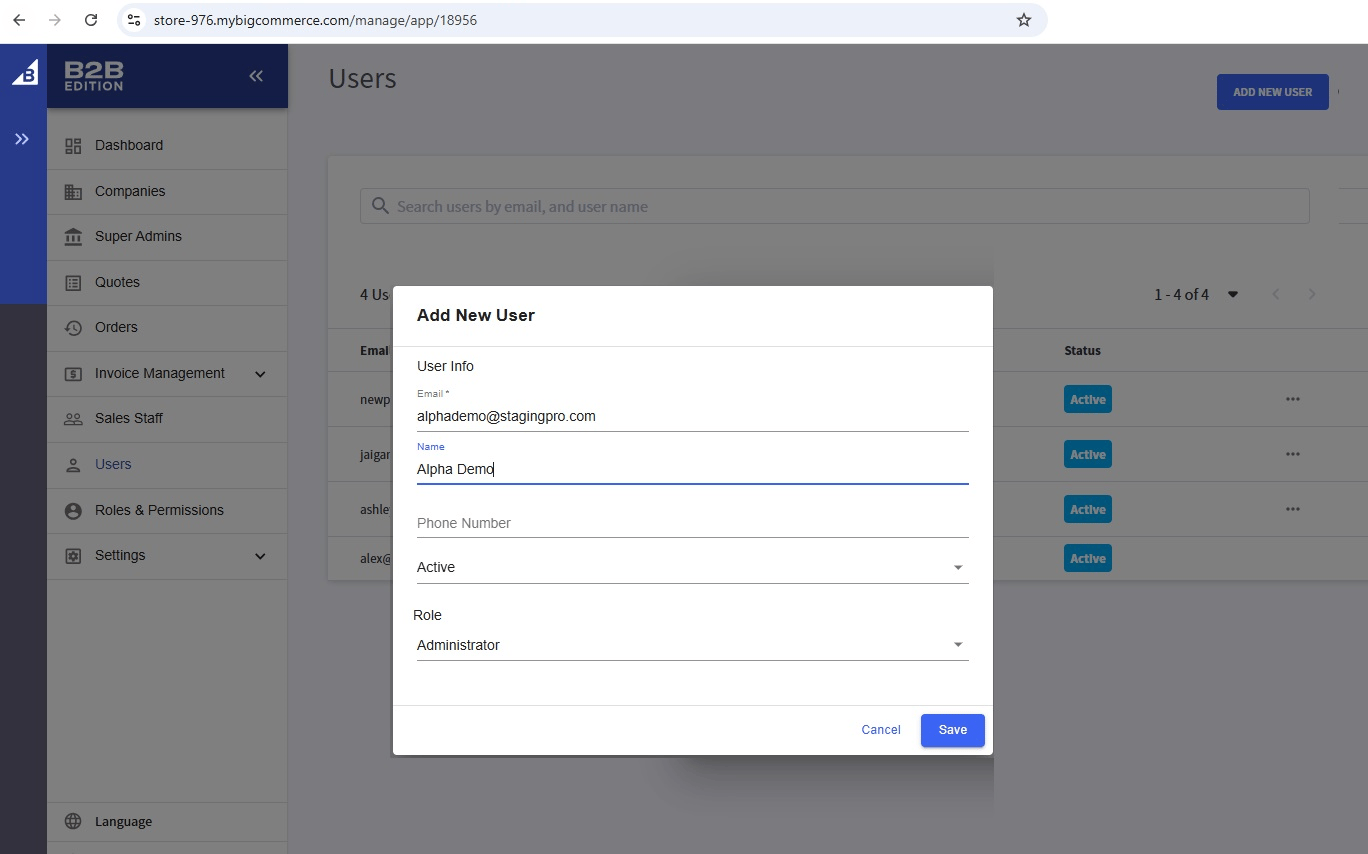This screenshot has height=854, width=1368.
Task: Expand Settings submenu
Action: click(260, 556)
